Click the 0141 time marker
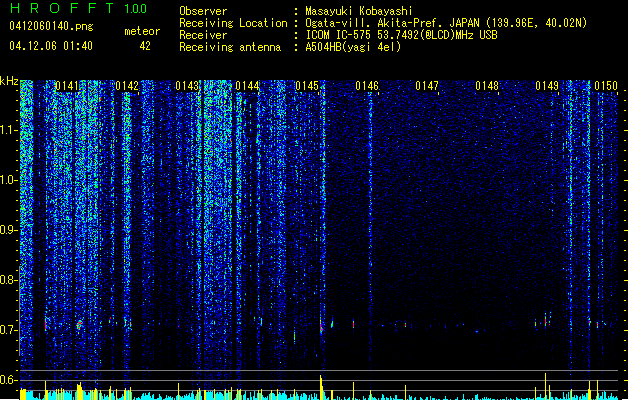 coord(67,86)
